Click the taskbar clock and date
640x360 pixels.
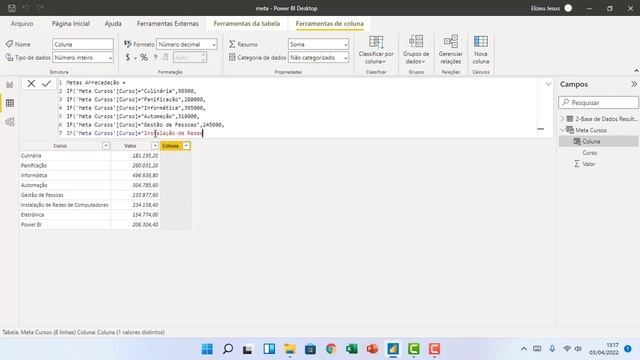tap(604, 349)
